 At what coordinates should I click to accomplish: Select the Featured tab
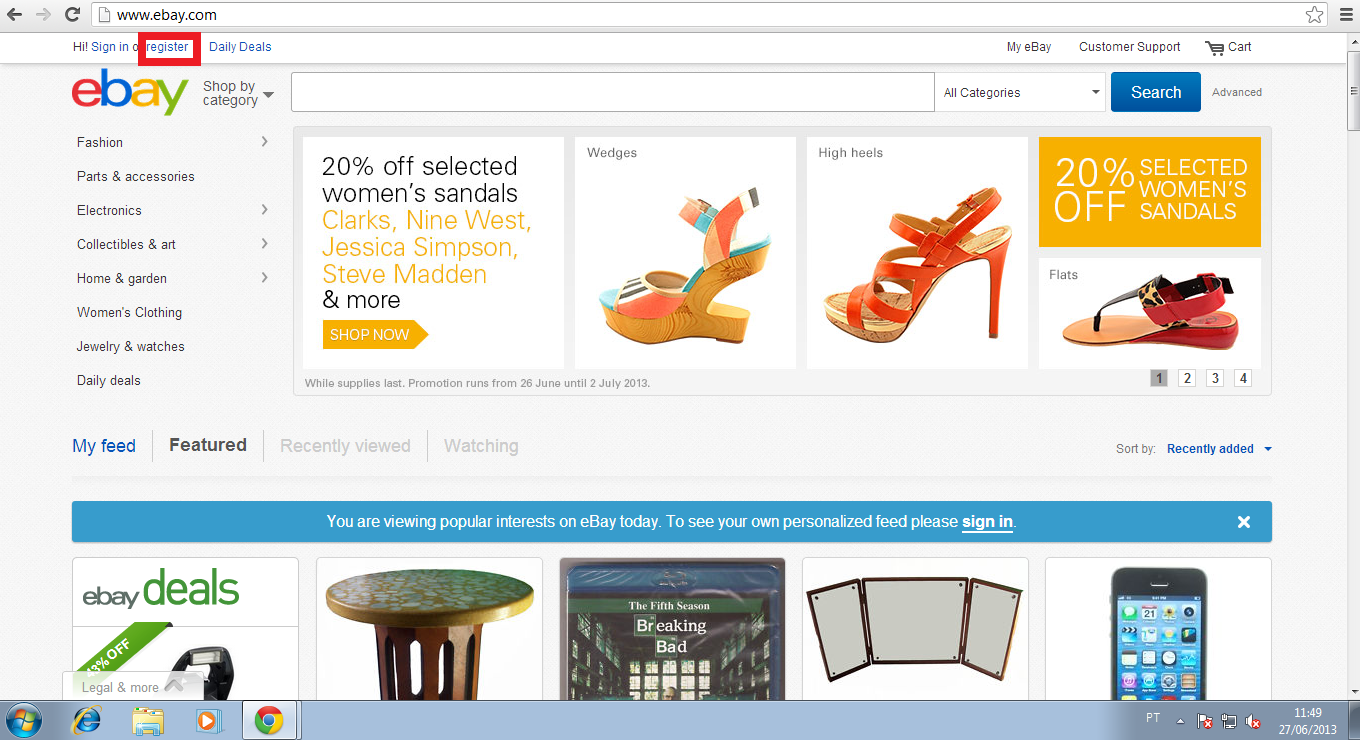click(208, 445)
